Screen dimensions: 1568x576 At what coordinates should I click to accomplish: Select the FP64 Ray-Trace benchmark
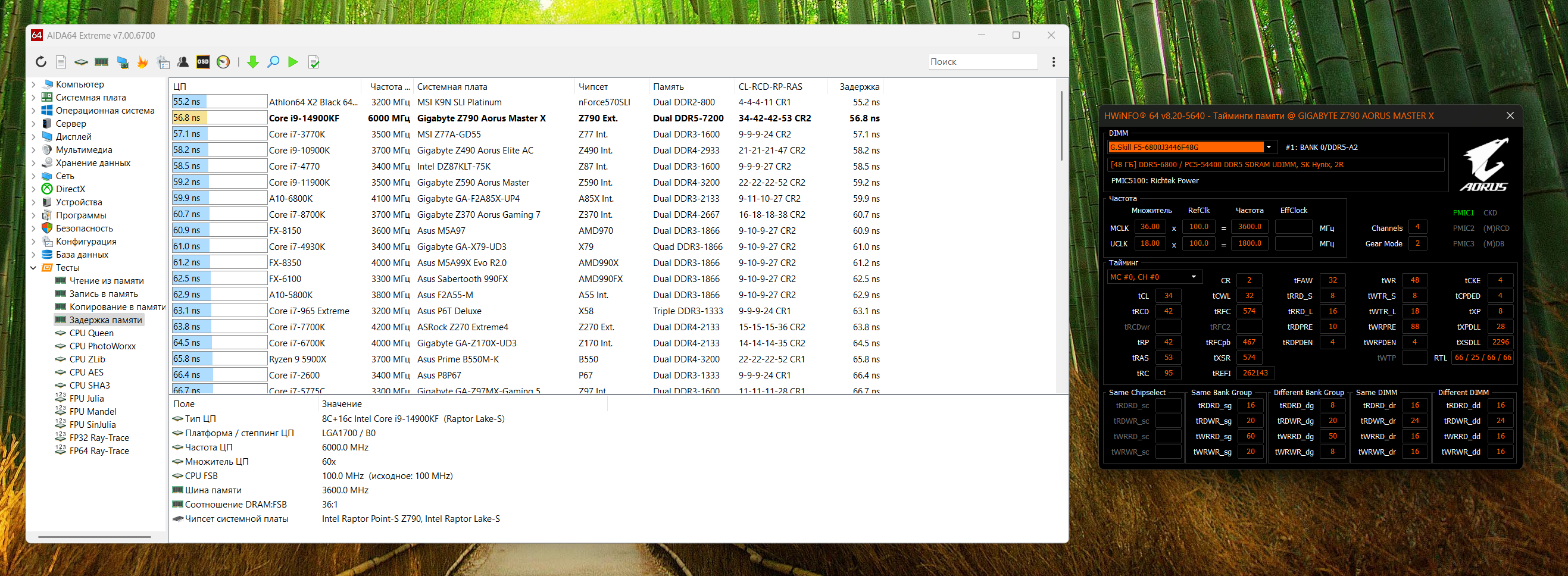click(99, 450)
